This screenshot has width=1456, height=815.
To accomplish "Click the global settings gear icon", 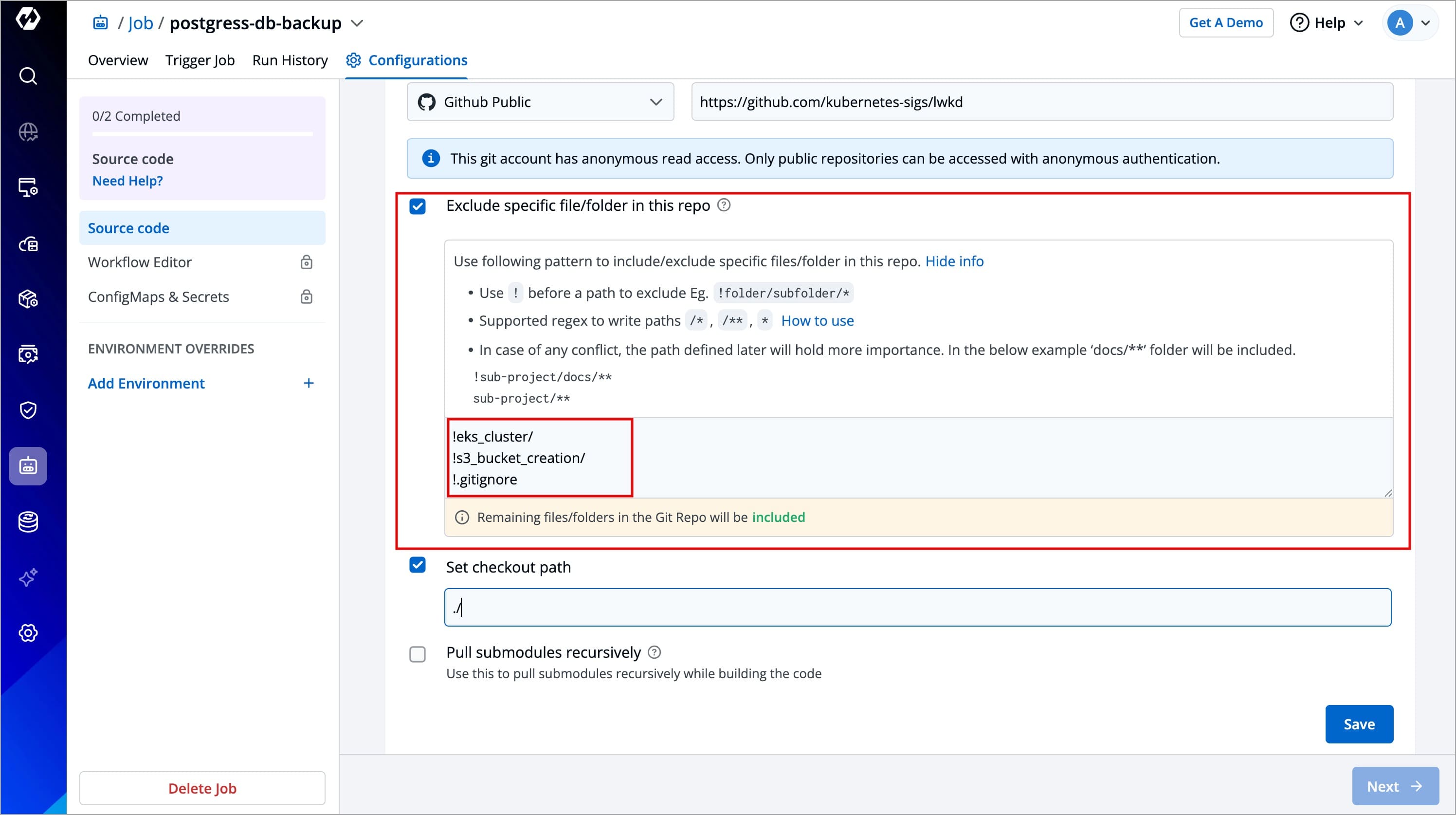I will 28,633.
